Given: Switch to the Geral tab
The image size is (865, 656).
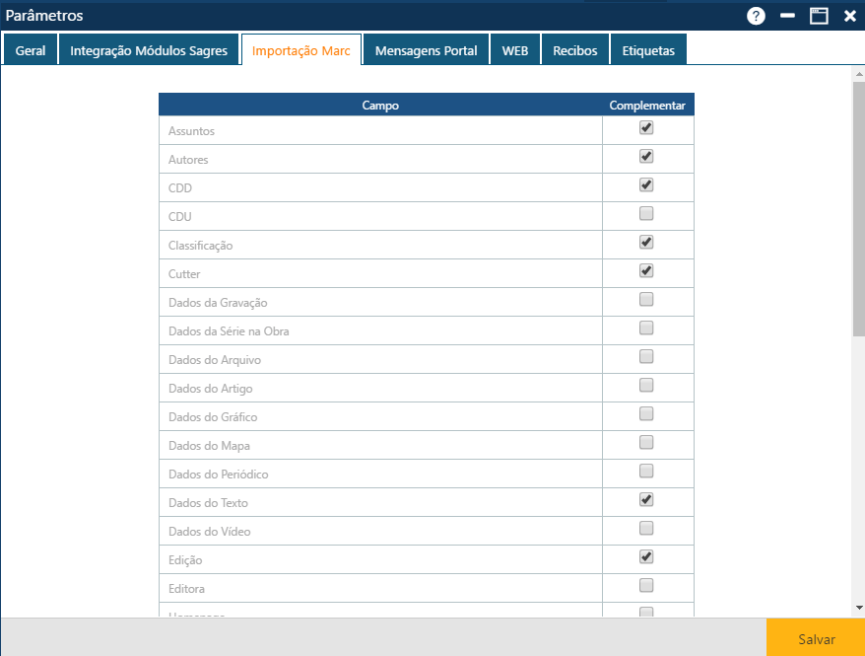Looking at the screenshot, I should point(30,48).
